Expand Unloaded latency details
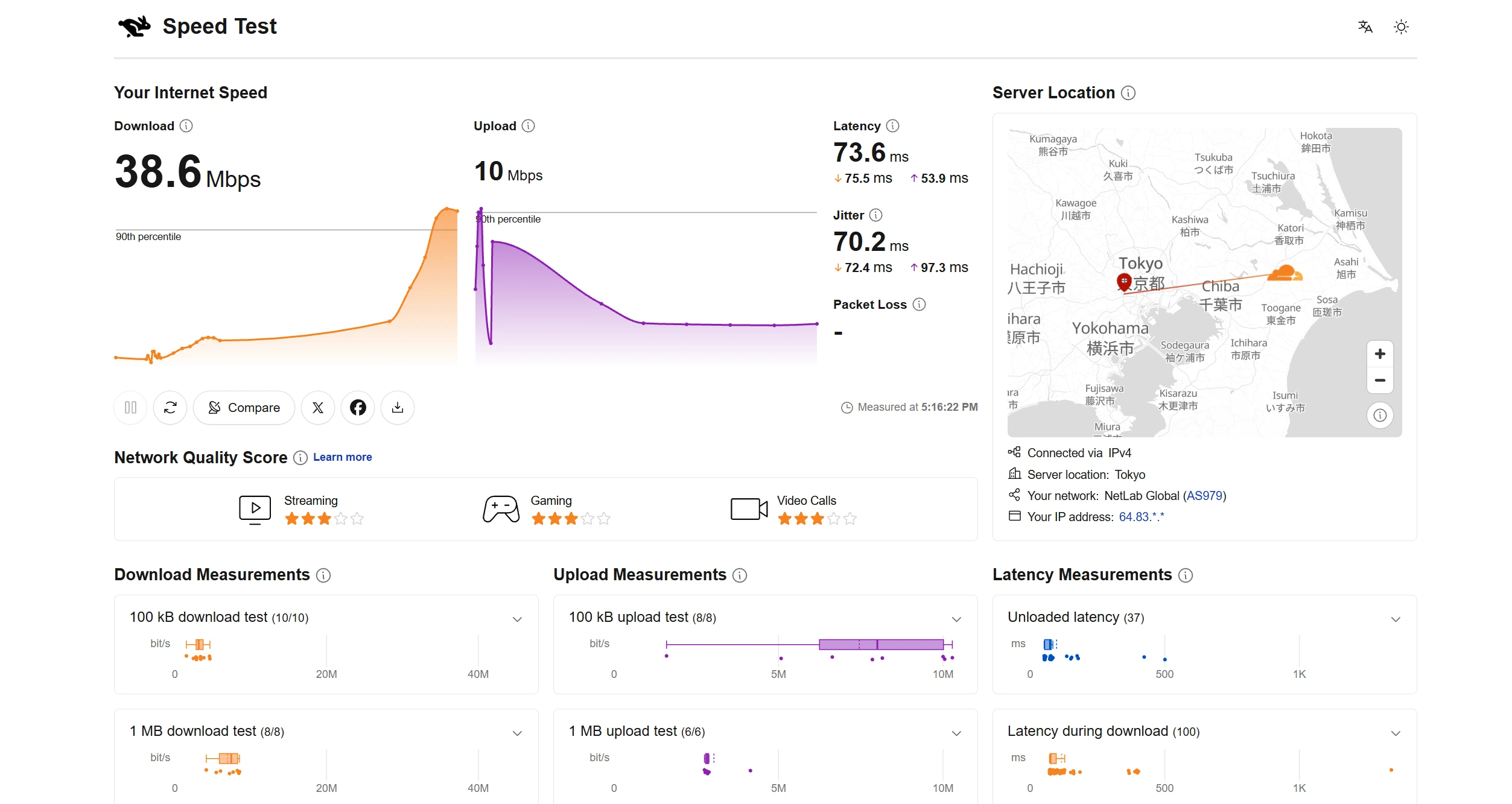1512x804 pixels. 1396,619
